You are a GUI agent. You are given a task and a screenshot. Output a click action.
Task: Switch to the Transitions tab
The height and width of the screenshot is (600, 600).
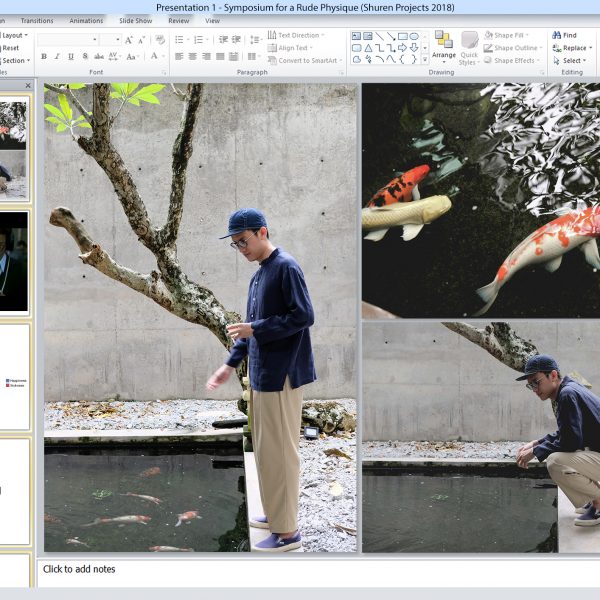37,20
